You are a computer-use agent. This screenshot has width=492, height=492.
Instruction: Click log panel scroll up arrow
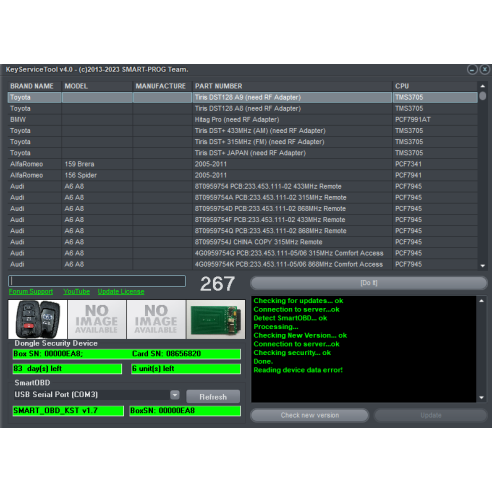pos(481,301)
